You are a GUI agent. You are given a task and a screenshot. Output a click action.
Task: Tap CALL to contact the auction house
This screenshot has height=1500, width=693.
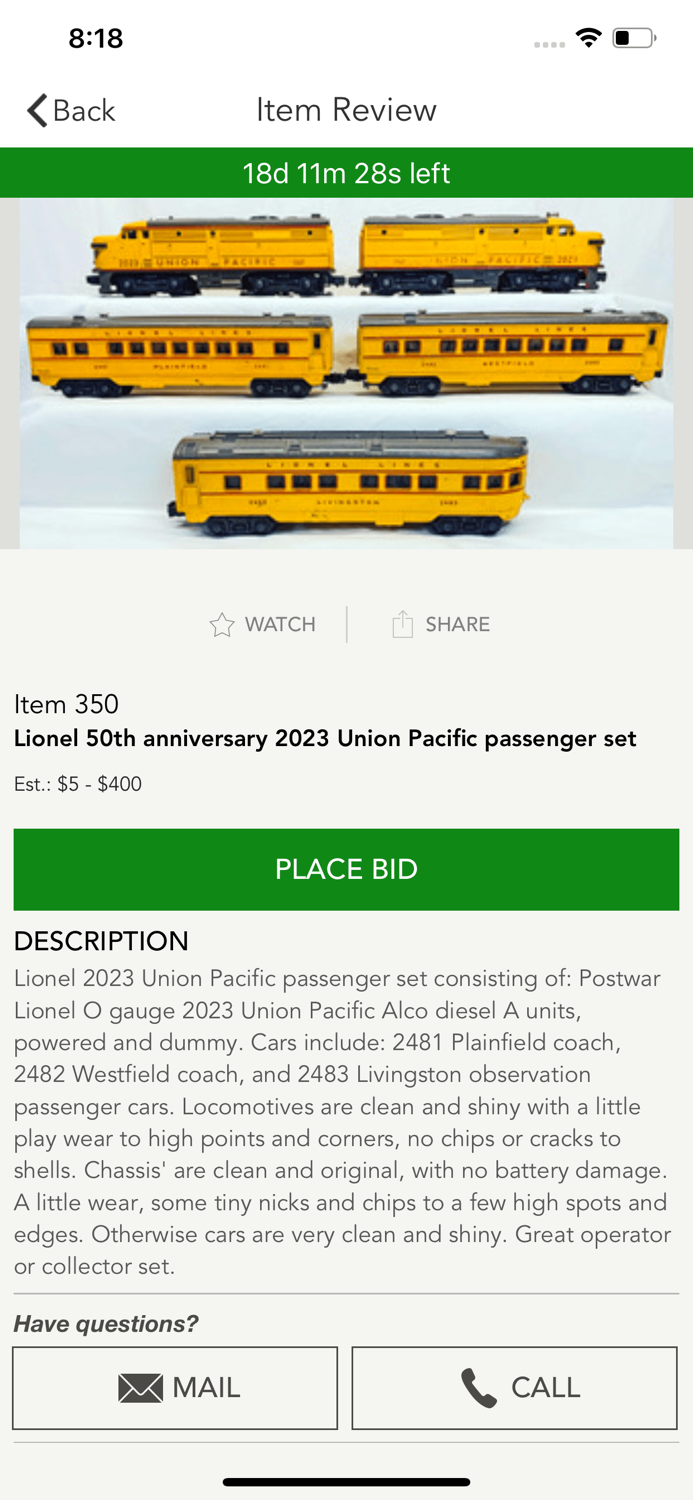(514, 1388)
